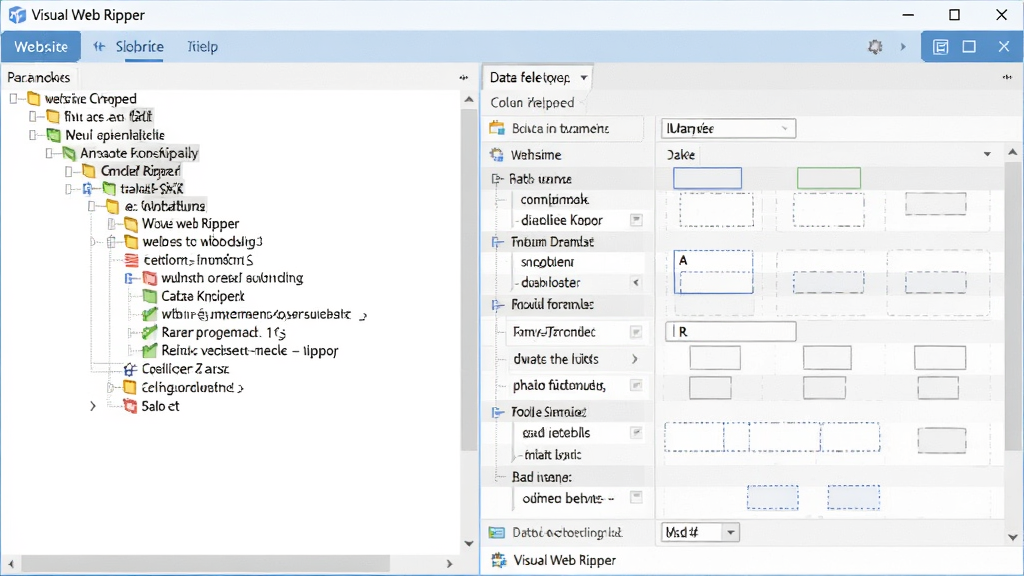The width and height of the screenshot is (1024, 576).
Task: Click green icon of Catza Knciperk
Action: tap(150, 296)
